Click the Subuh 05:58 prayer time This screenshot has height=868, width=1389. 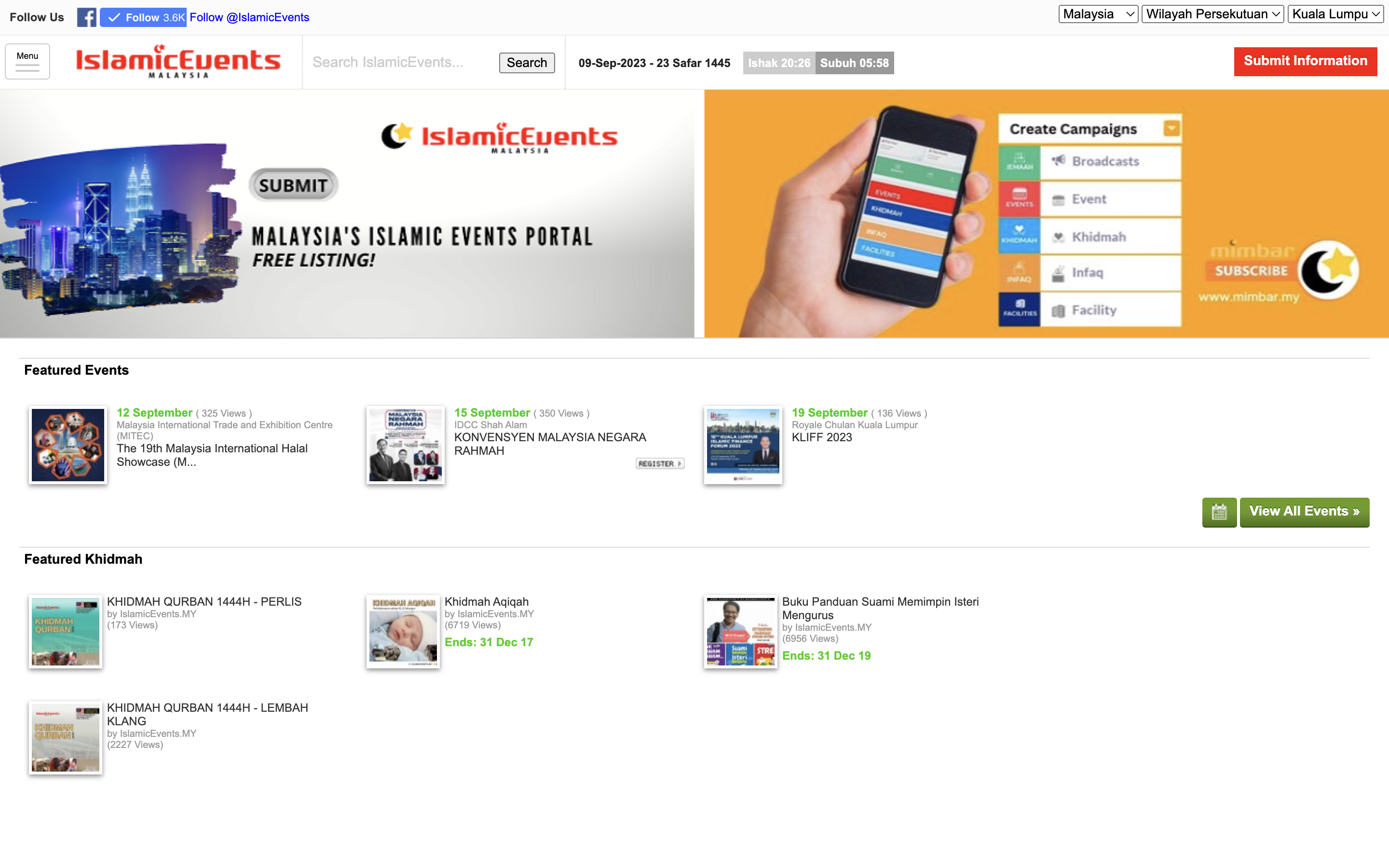854,63
